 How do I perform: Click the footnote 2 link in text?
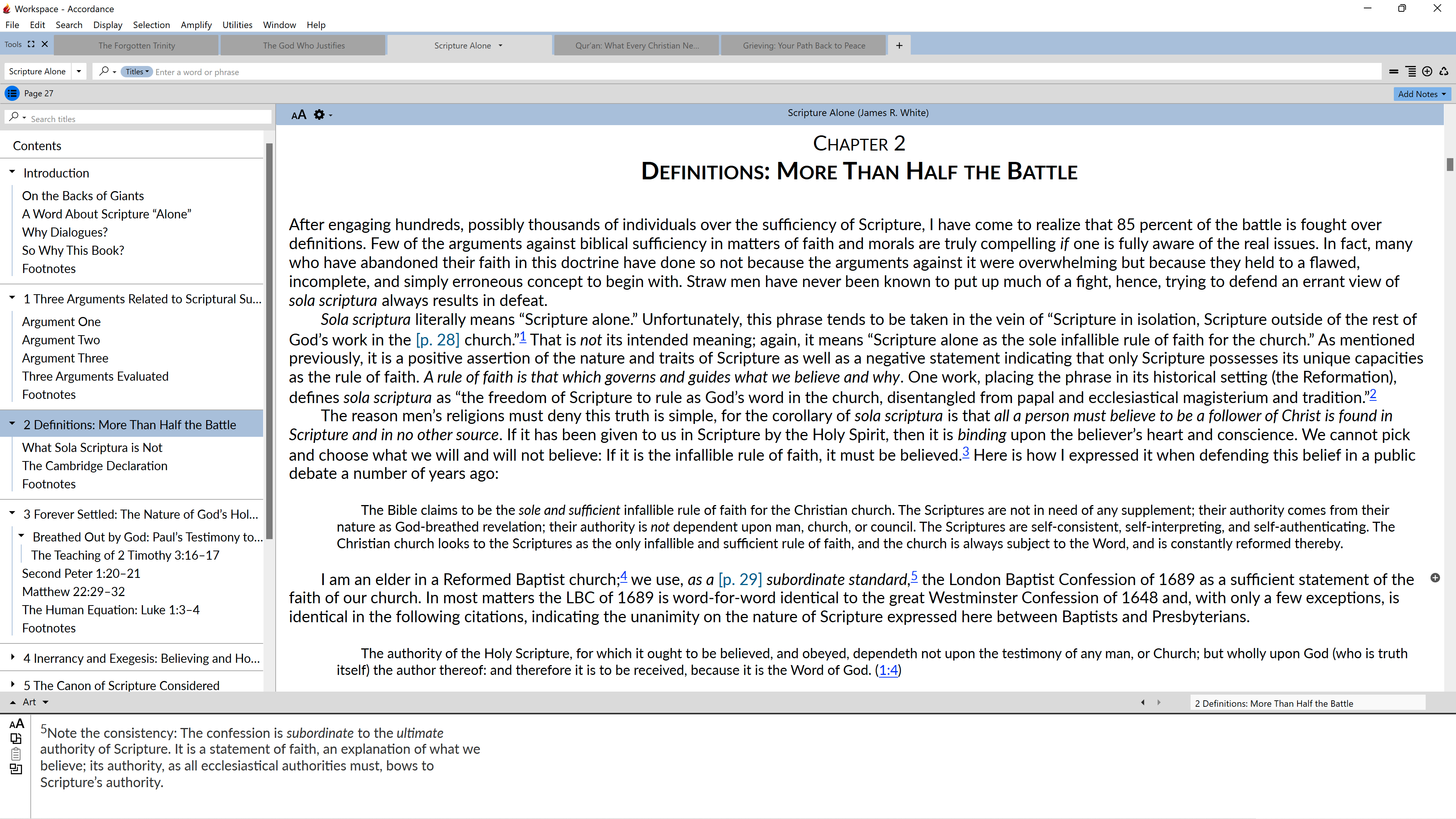pos(1373,394)
